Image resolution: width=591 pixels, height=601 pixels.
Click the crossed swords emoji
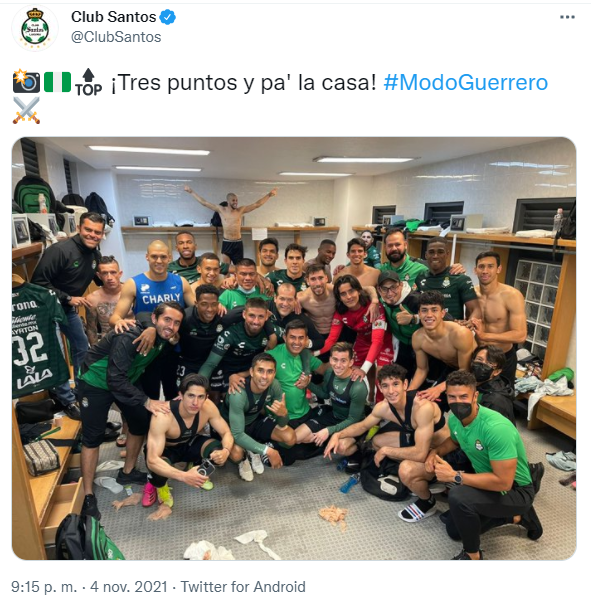tap(26, 111)
